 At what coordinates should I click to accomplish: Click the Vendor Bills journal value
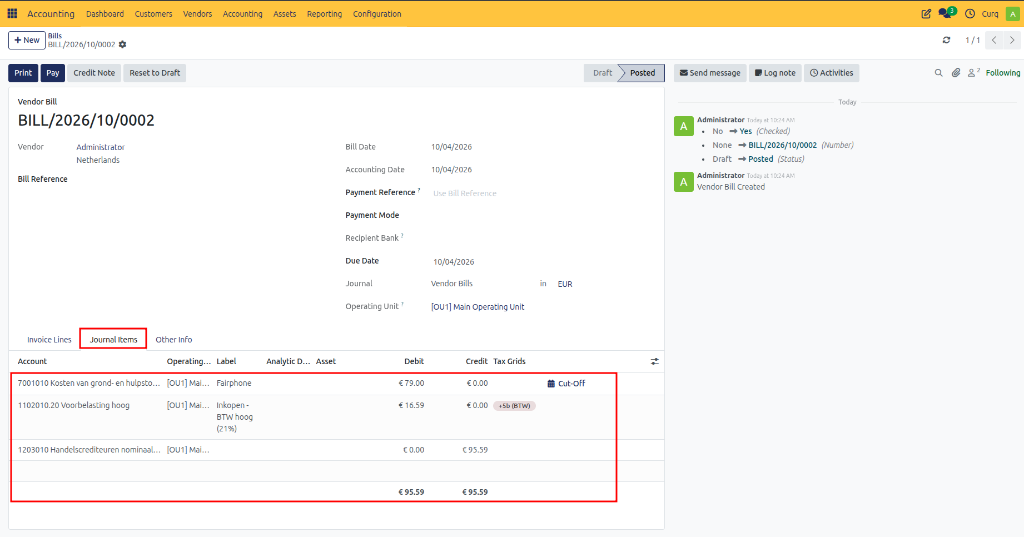tap(452, 284)
